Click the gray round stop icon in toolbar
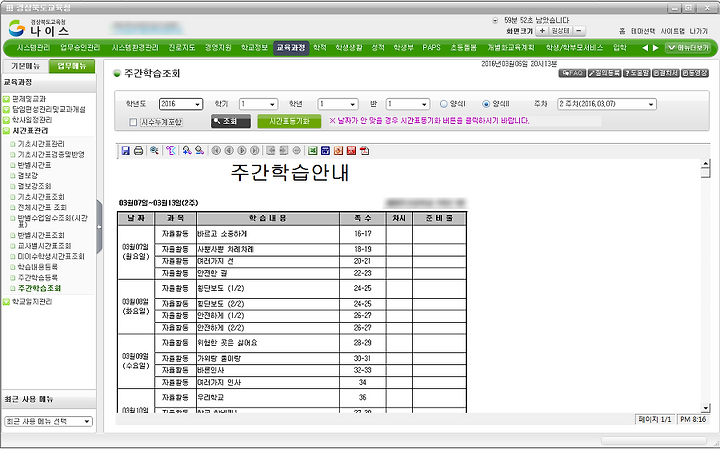Image resolution: width=720 pixels, height=449 pixels. coord(297,151)
